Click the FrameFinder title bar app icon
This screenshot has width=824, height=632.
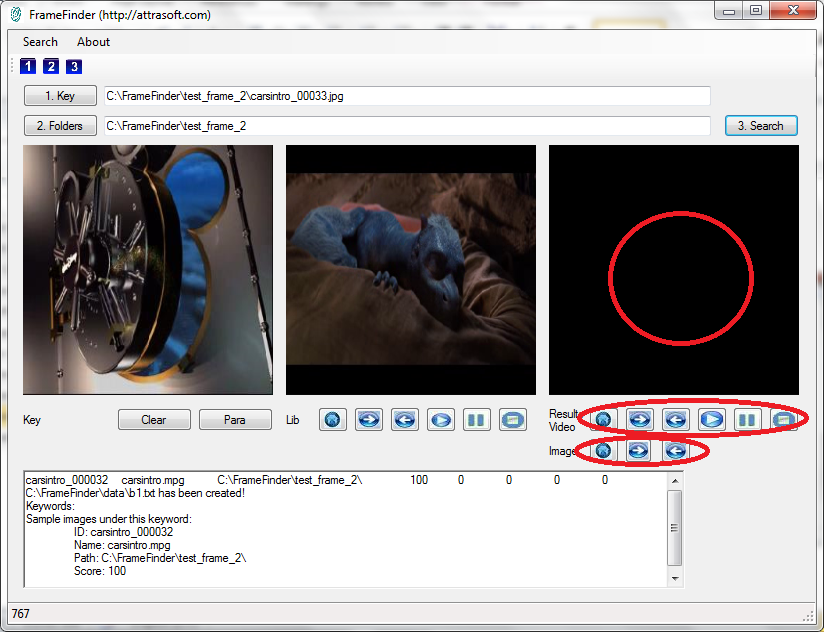[16, 14]
